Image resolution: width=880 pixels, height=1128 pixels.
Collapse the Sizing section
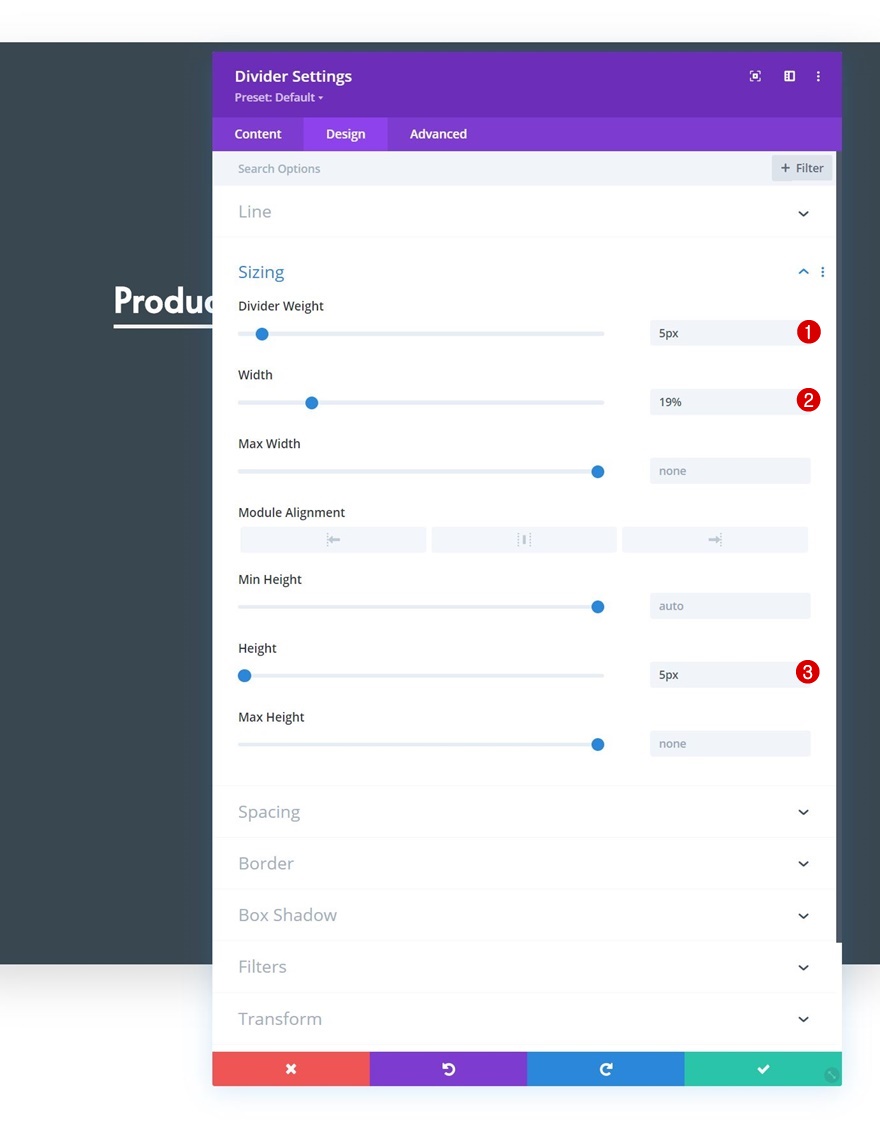pos(803,272)
